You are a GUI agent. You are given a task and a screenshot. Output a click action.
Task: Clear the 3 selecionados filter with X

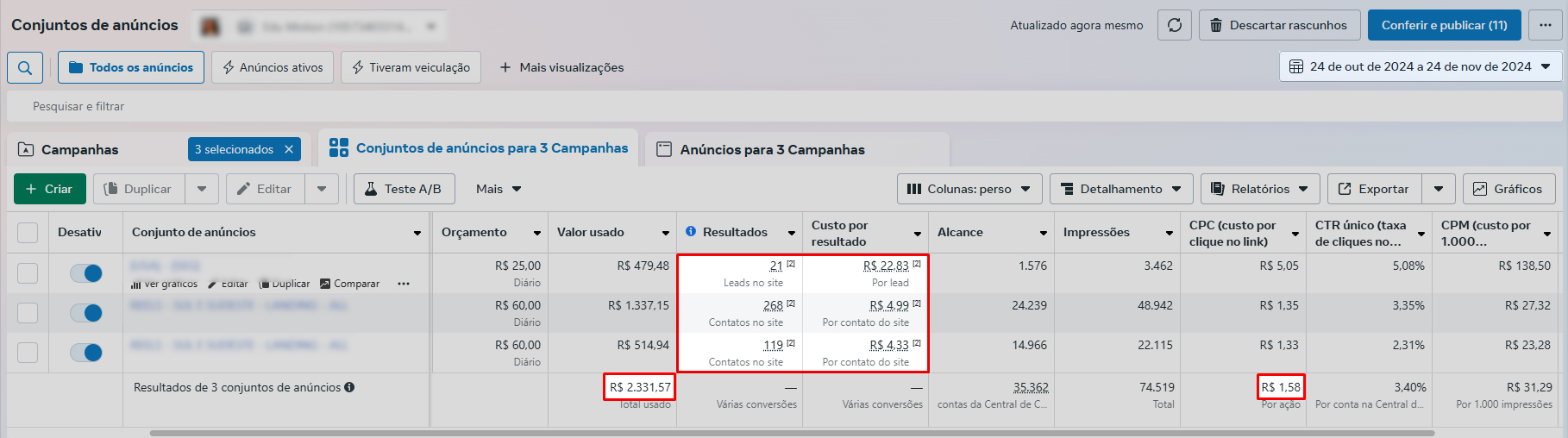[289, 149]
